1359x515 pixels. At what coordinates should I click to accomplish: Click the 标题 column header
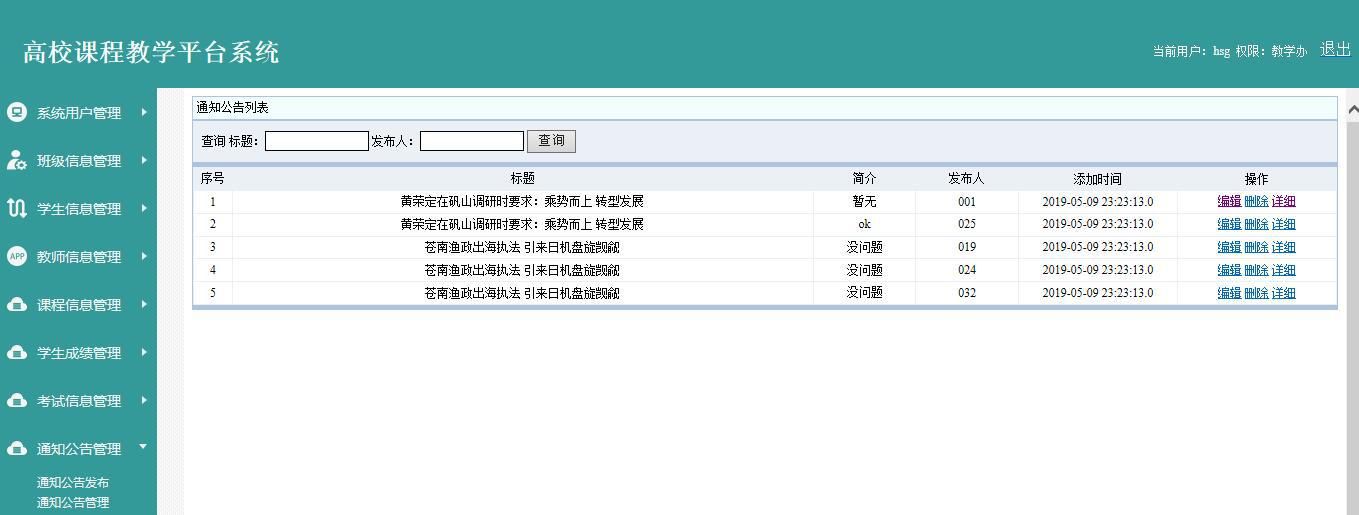[x=522, y=178]
